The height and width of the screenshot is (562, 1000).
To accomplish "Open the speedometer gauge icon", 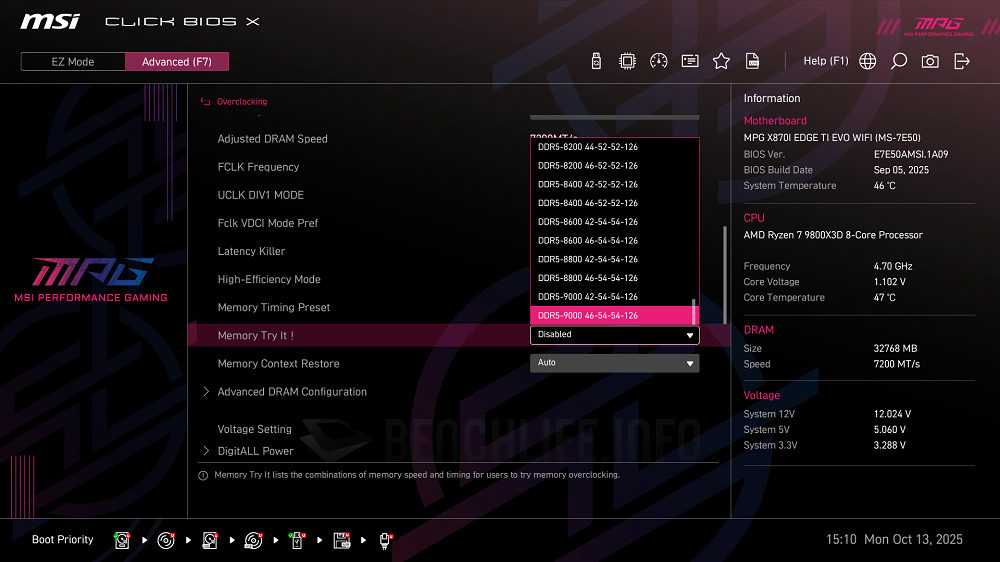I will (x=658, y=61).
